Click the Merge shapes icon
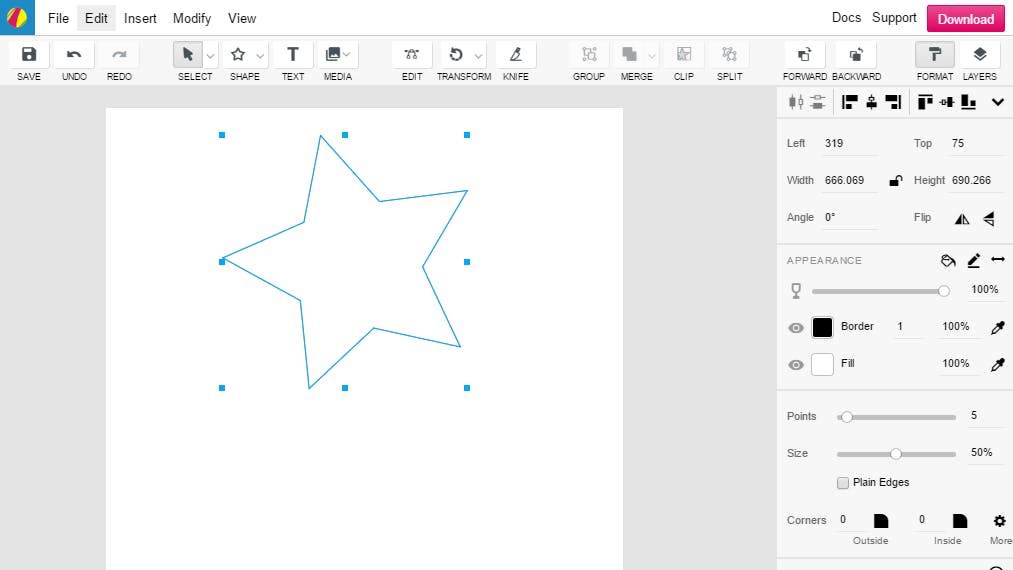Image resolution: width=1013 pixels, height=570 pixels. (629, 55)
